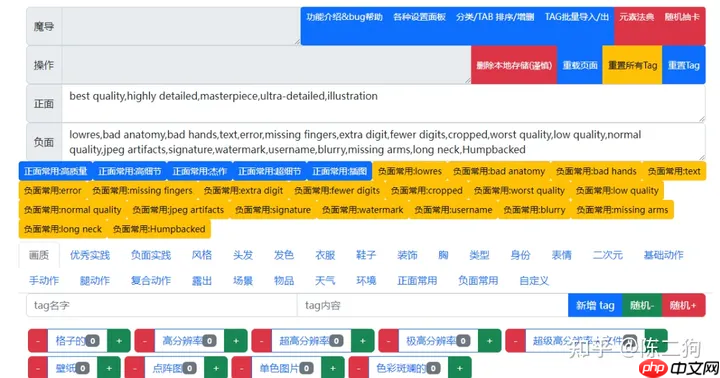The image size is (720, 378).
Task: Toggle the 负面常用:bad hands badge
Action: pyautogui.click(x=596, y=171)
